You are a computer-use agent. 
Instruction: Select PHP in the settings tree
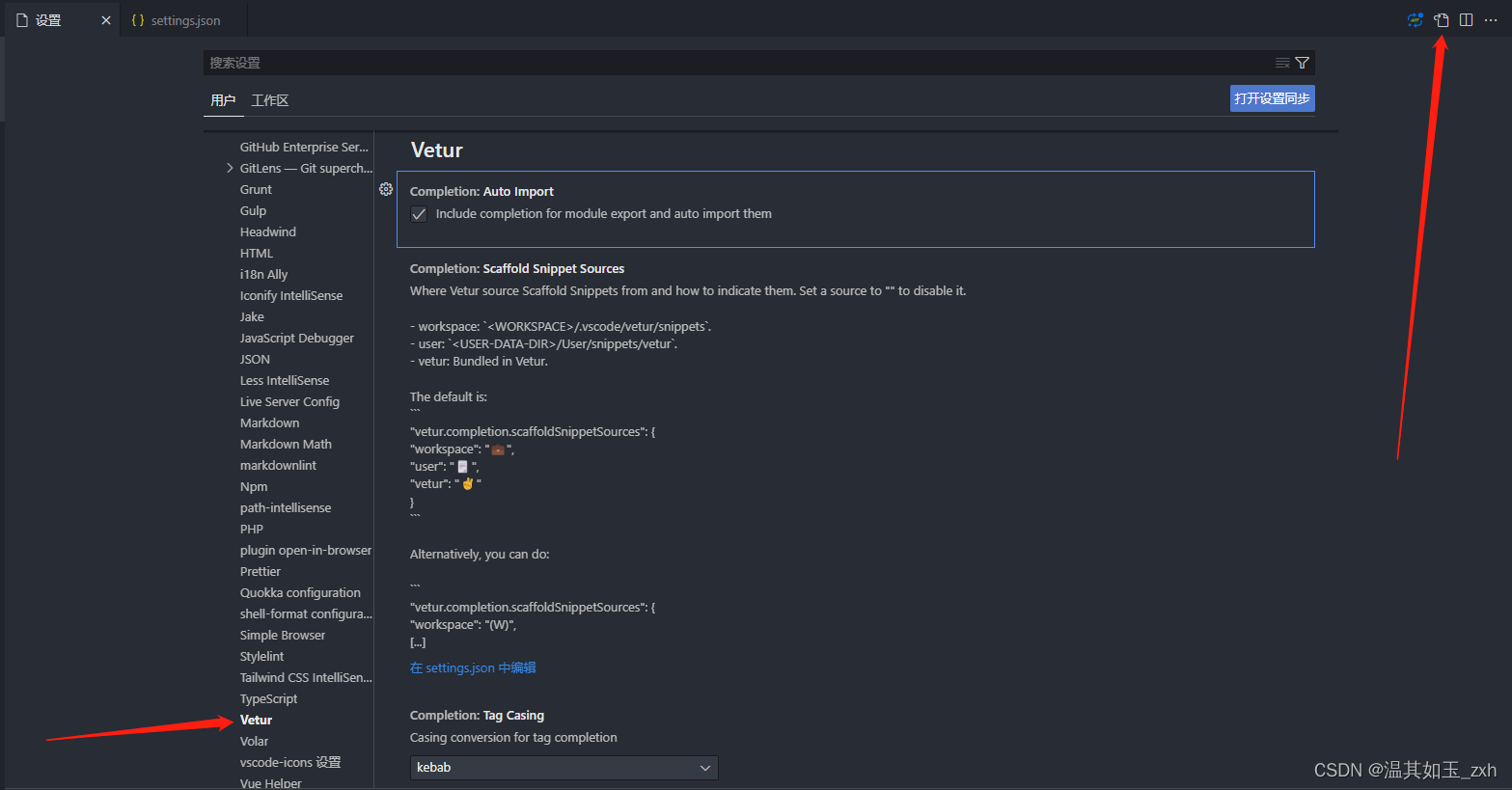point(252,529)
